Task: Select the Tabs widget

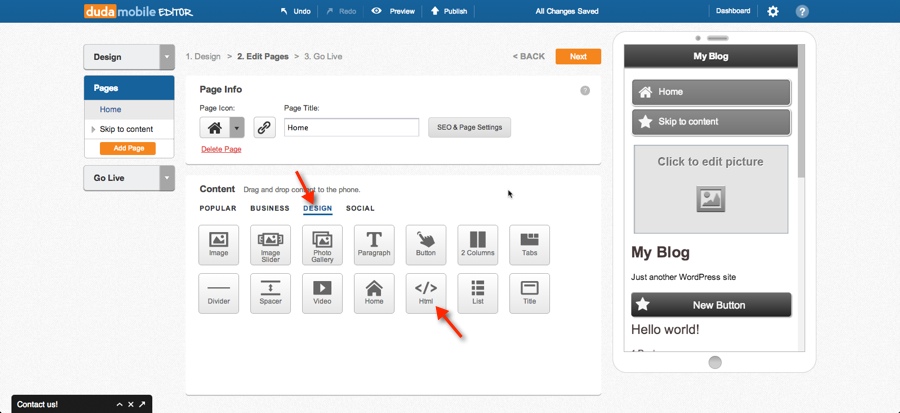Action: tap(529, 245)
